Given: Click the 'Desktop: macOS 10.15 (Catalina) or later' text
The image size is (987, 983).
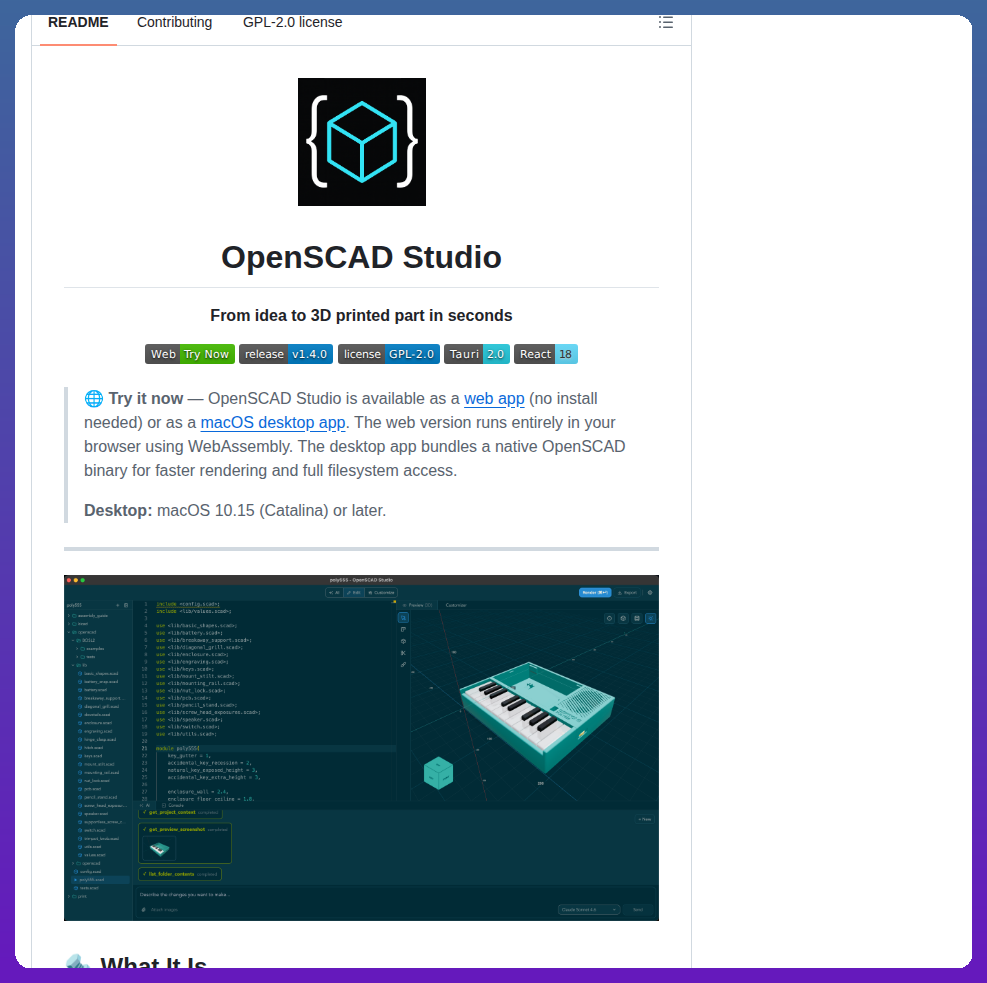Looking at the screenshot, I should pos(235,510).
